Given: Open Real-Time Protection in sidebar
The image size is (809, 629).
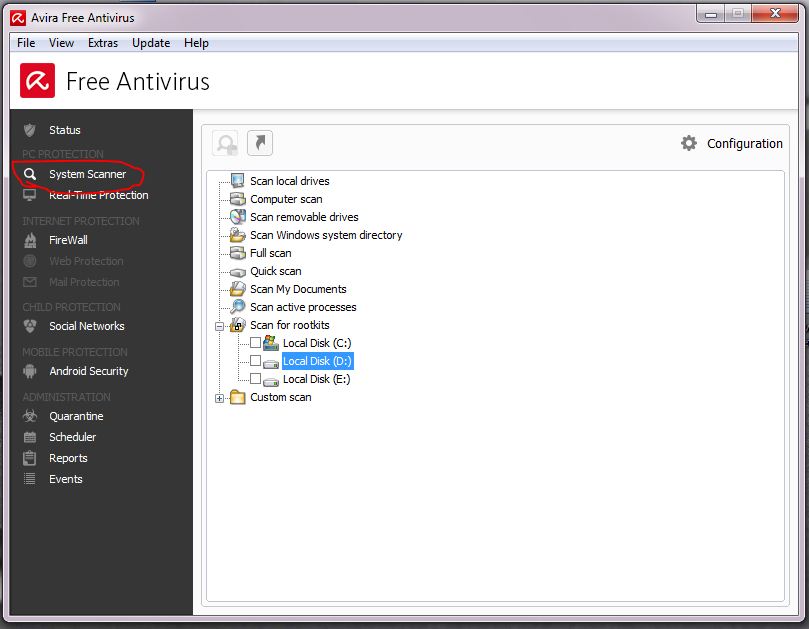Looking at the screenshot, I should coord(98,195).
